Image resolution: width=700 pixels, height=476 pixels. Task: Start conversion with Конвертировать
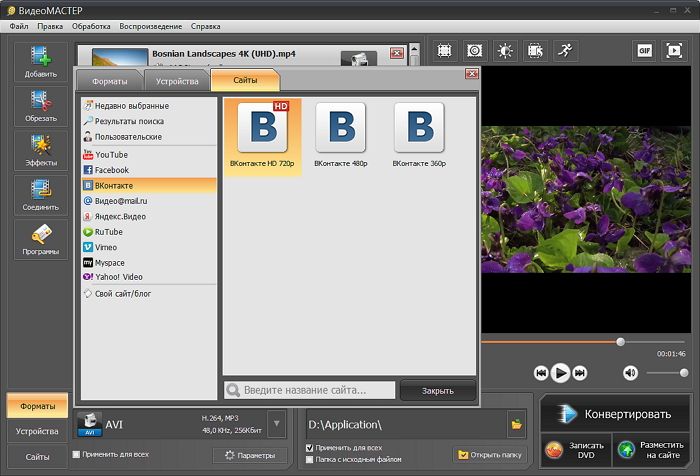coord(615,414)
